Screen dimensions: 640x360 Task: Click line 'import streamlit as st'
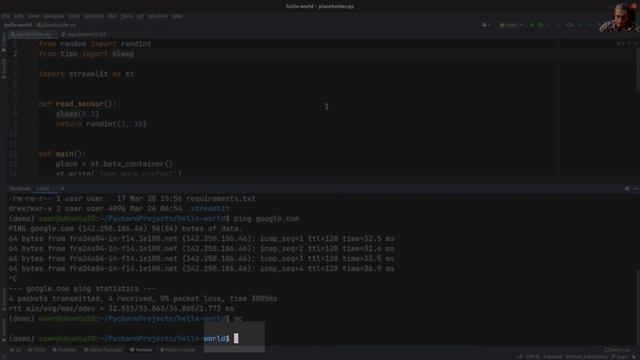click(x=87, y=74)
